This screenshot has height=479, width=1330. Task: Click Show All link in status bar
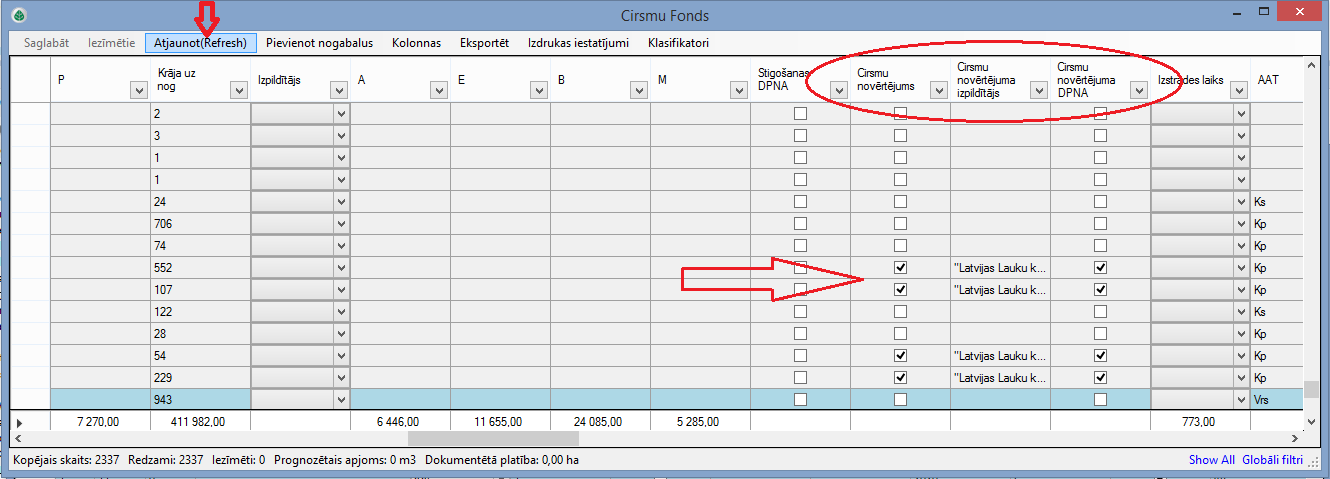tap(1211, 460)
